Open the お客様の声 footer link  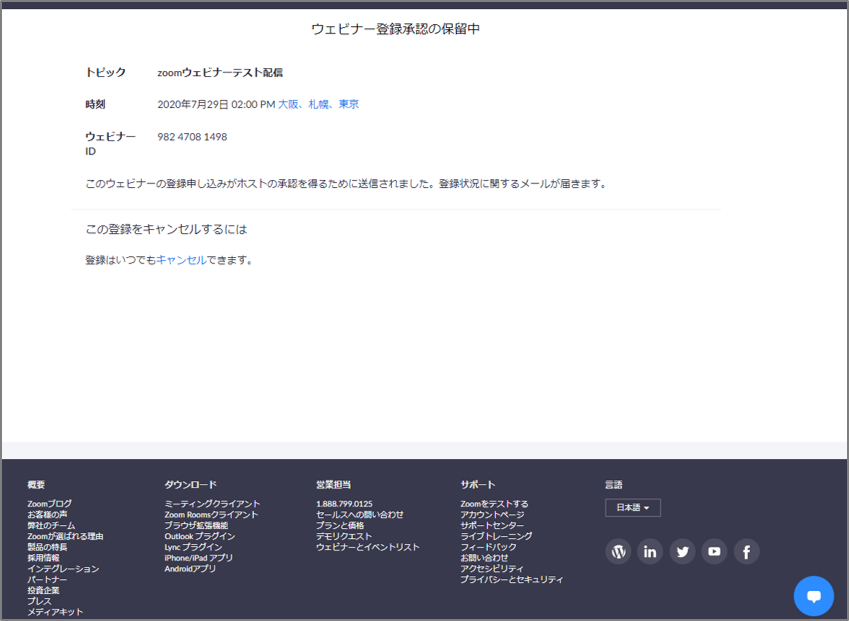(48, 514)
